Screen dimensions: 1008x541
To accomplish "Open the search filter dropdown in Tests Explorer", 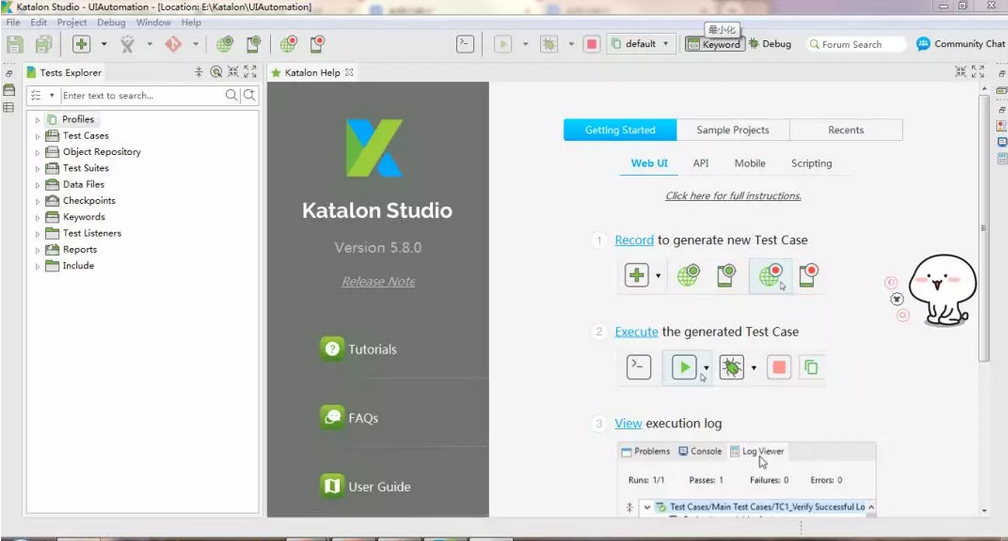I will 51,95.
